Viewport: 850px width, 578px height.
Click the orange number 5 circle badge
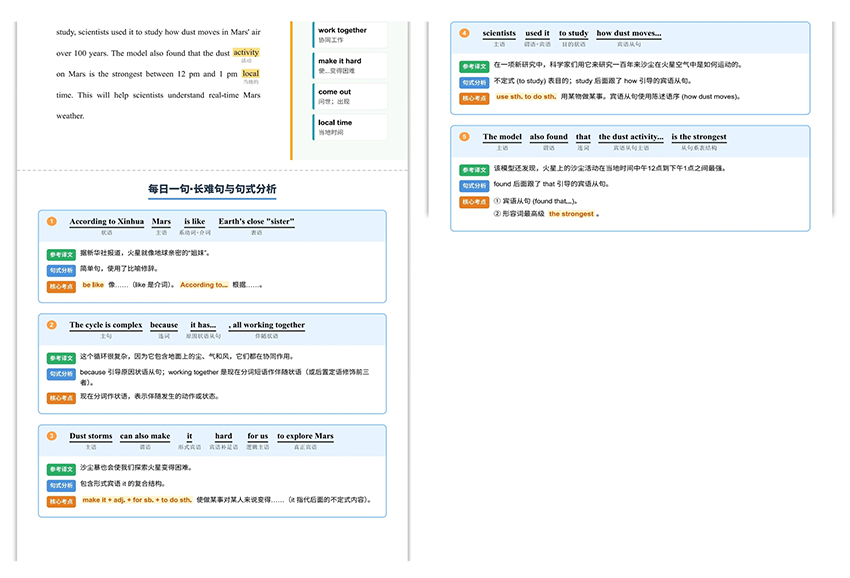[464, 136]
